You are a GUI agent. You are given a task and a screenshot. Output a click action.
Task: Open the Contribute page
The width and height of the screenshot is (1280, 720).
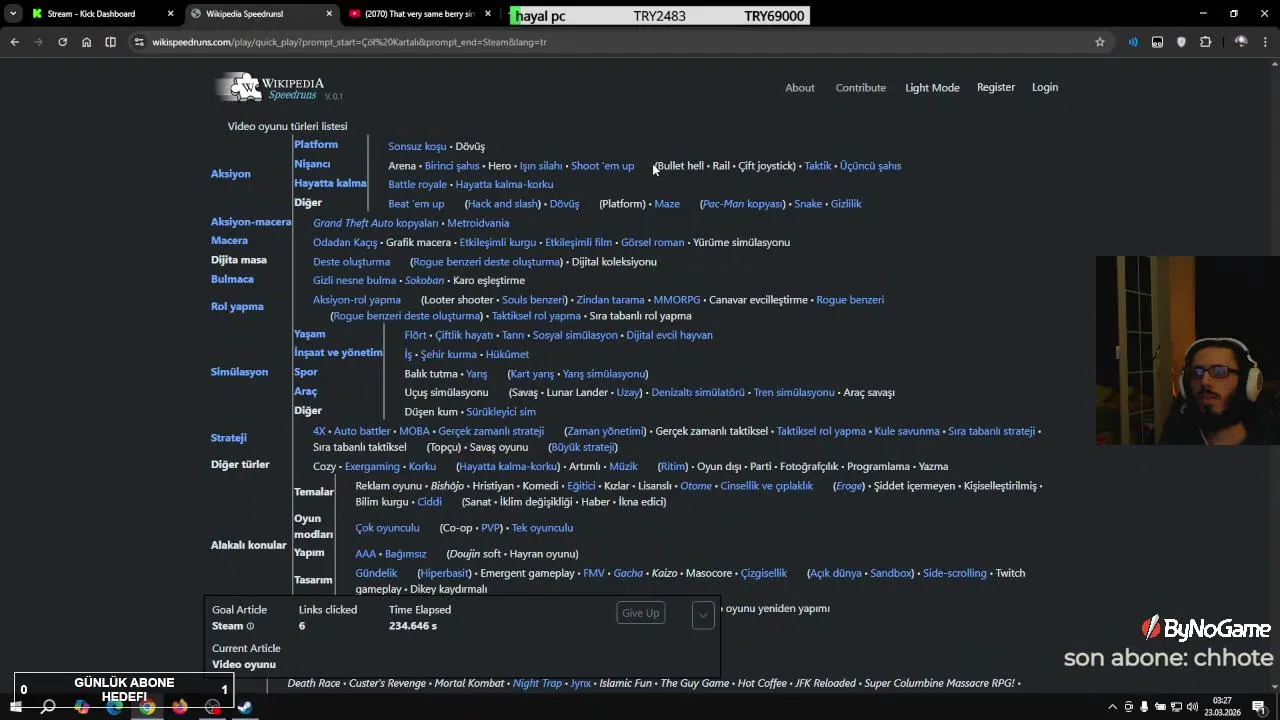tap(861, 88)
